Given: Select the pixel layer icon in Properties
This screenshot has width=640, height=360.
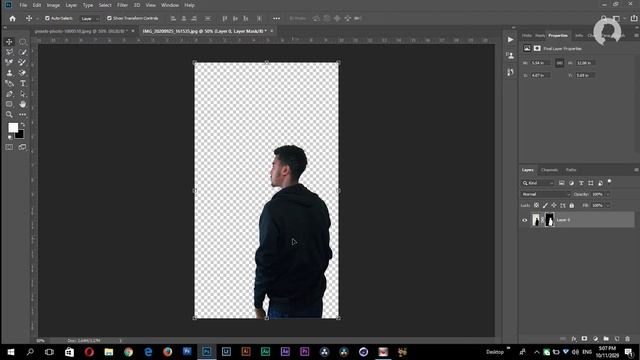Looking at the screenshot, I should point(527,49).
